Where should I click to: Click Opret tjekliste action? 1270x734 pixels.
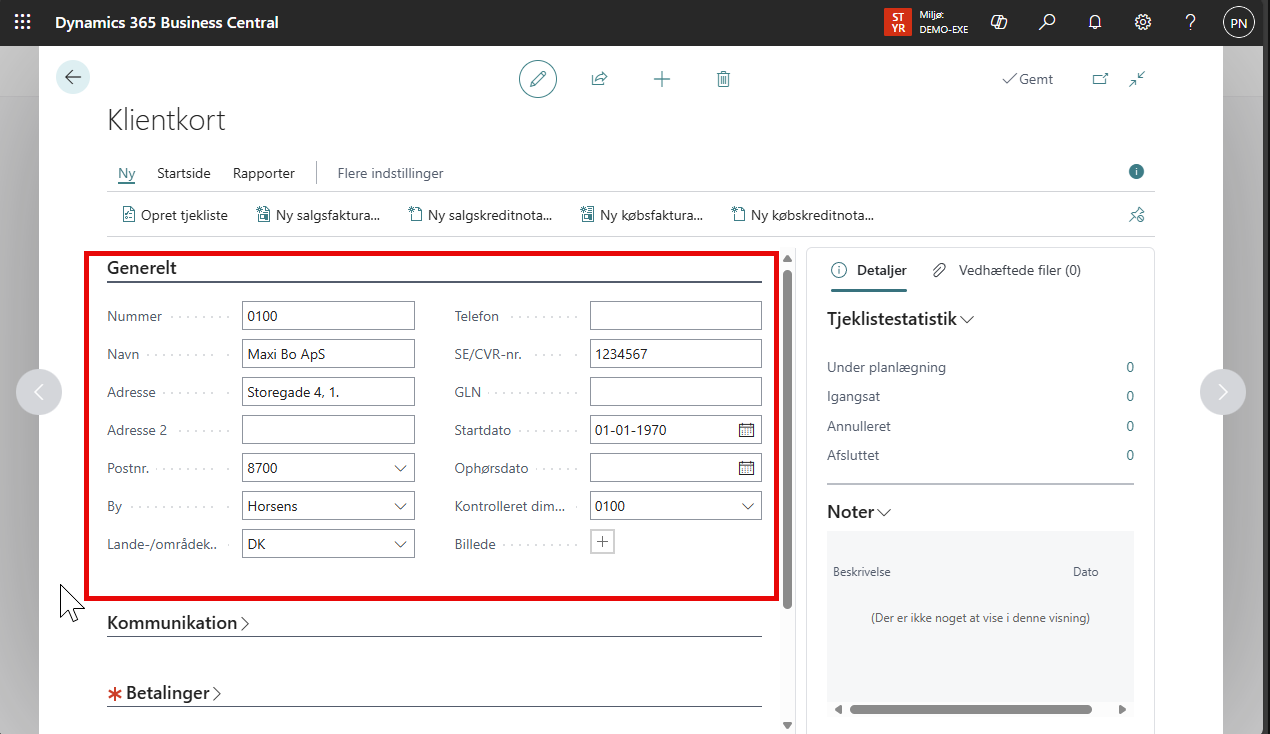(x=175, y=215)
